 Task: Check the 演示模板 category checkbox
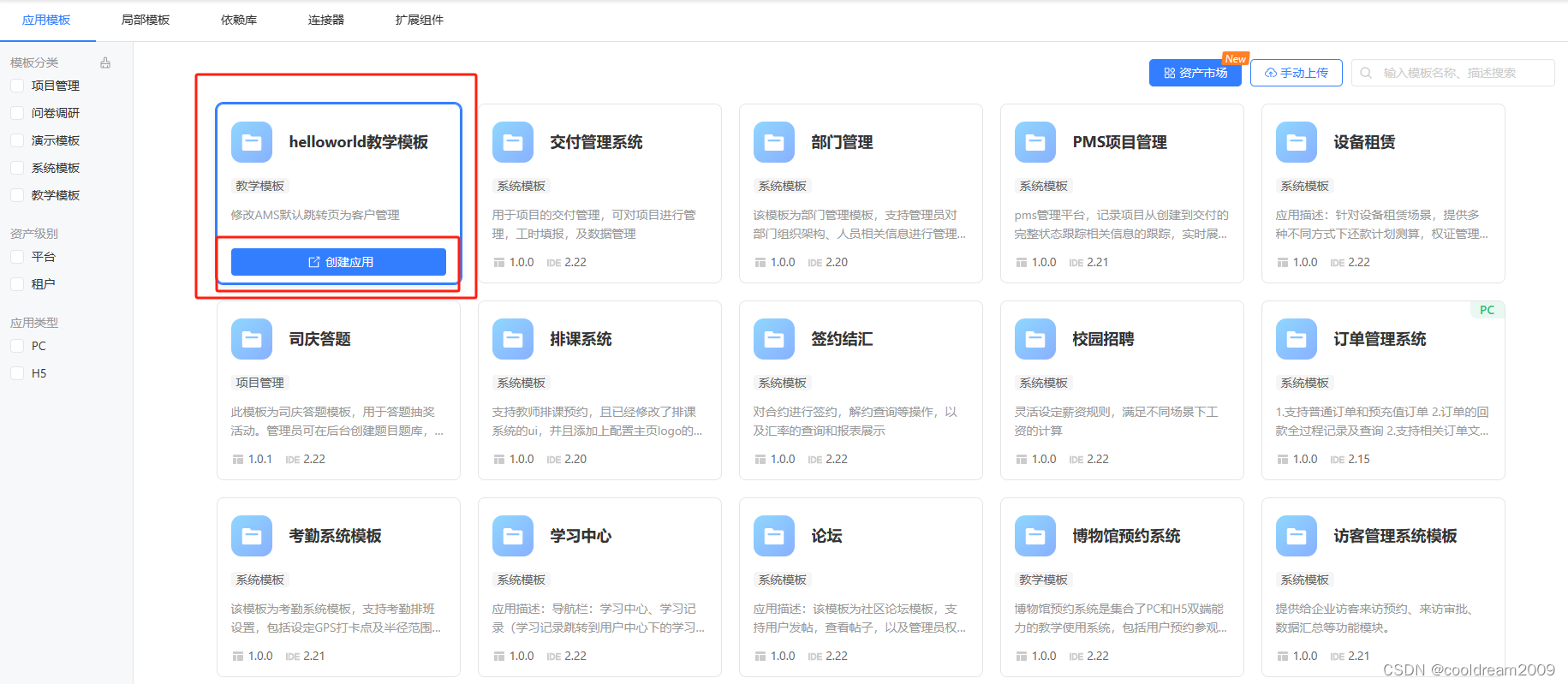pos(17,140)
